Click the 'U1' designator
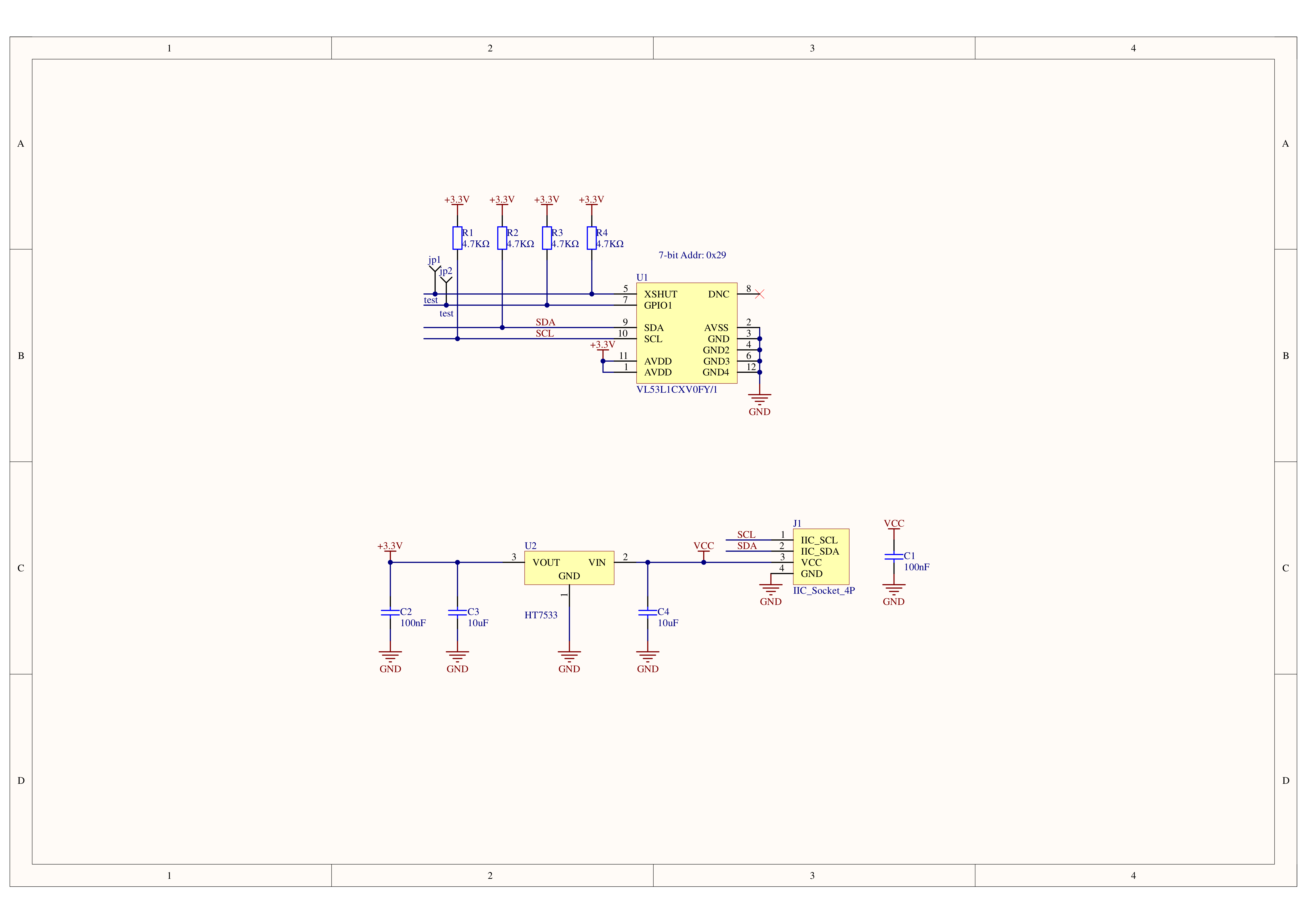Image resolution: width=1308 pixels, height=924 pixels. tap(642, 278)
